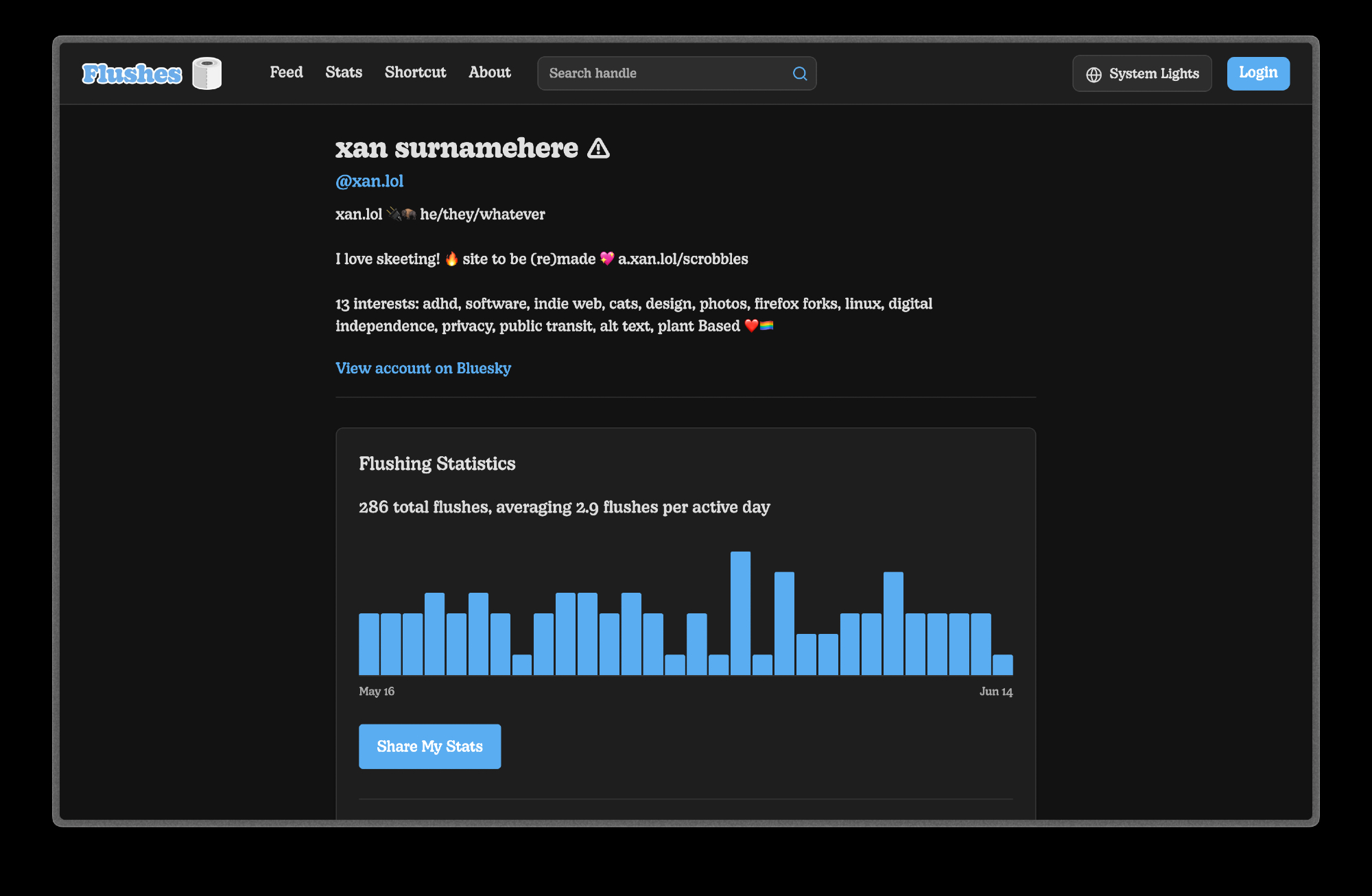Open the Stats page

(x=343, y=72)
